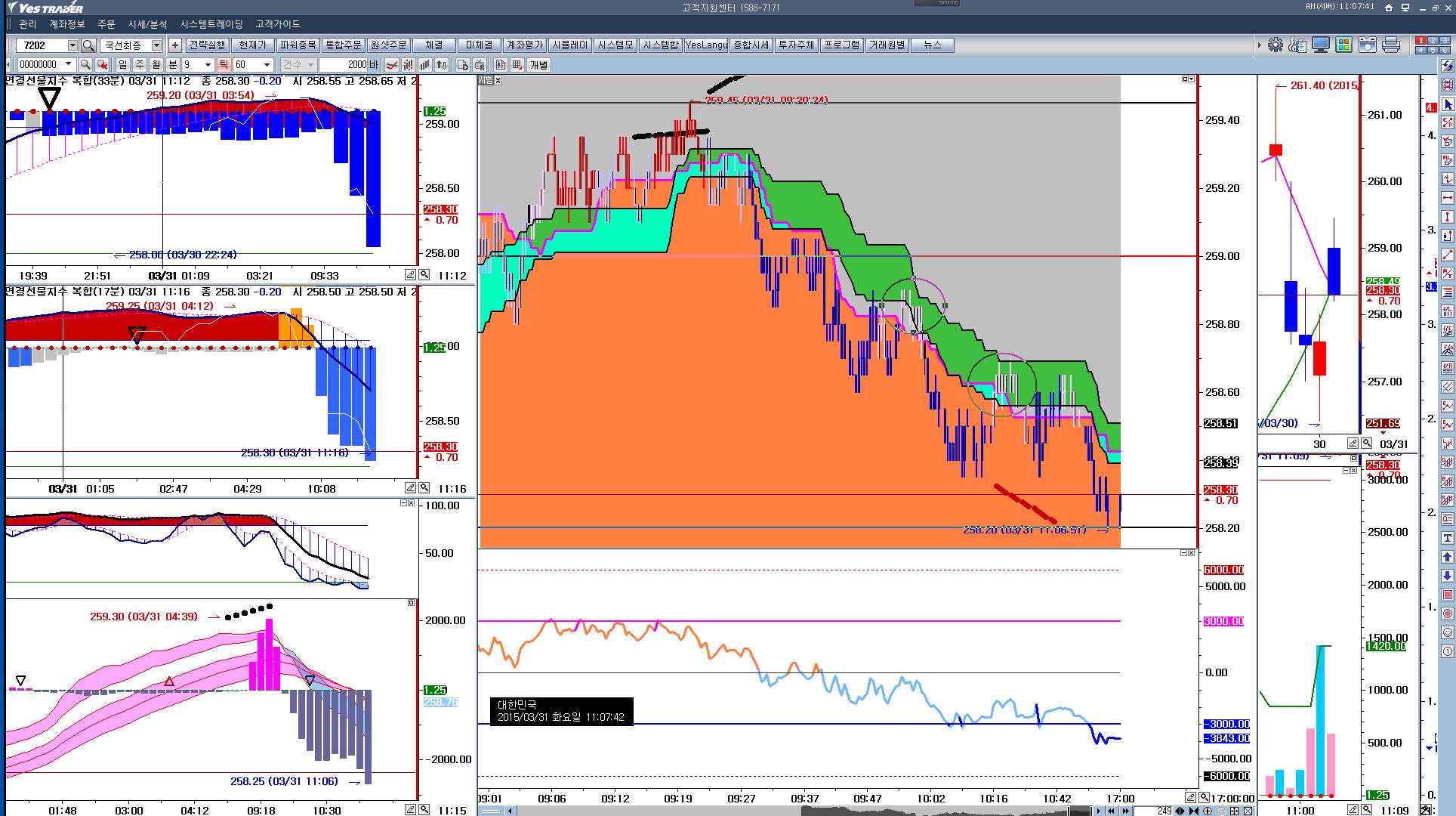The height and width of the screenshot is (816, 1456).
Task: Click the pencil icon of the 17분 chart
Action: (x=410, y=488)
